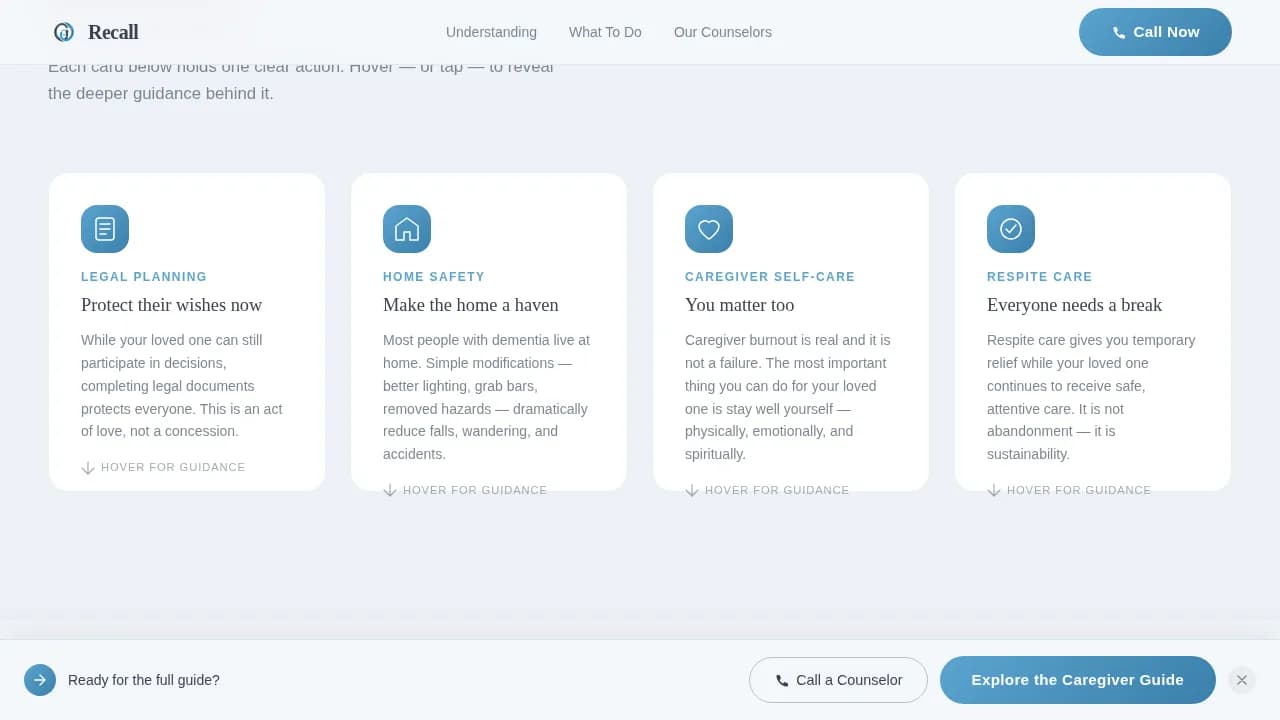
Task: Click the Call Now button
Action: click(x=1155, y=32)
